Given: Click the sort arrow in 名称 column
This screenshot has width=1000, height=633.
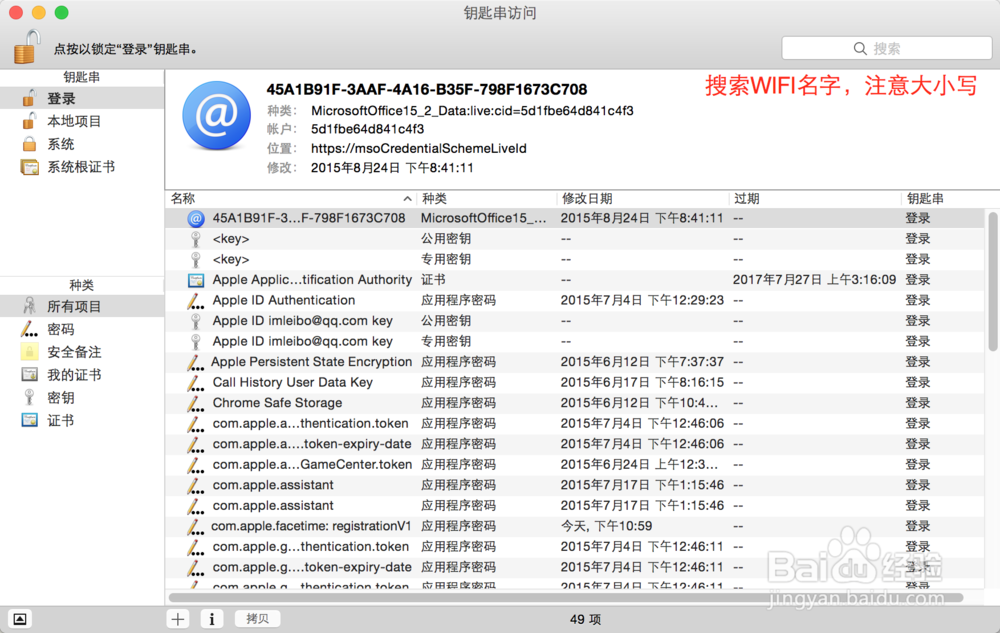Looking at the screenshot, I should click(407, 199).
